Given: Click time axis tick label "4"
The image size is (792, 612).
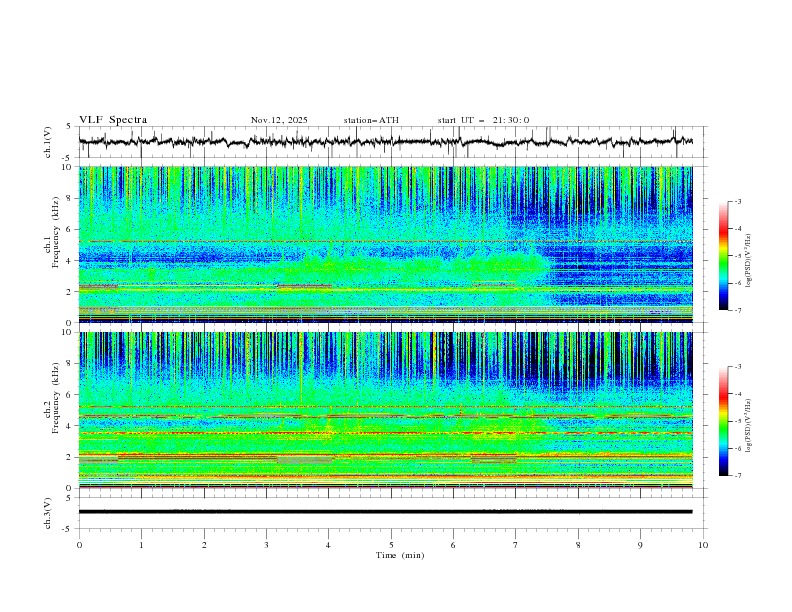Looking at the screenshot, I should tap(328, 545).
